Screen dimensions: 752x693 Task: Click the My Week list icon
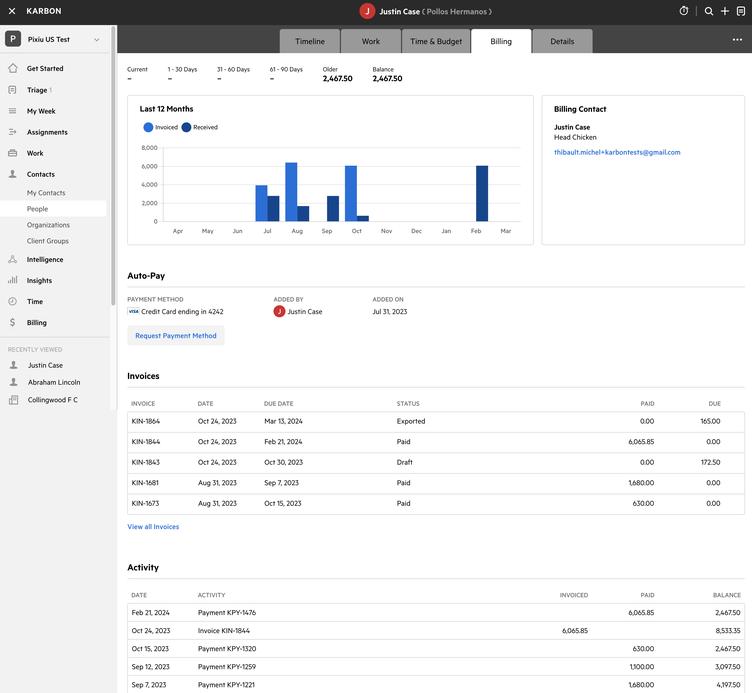[x=12, y=111]
